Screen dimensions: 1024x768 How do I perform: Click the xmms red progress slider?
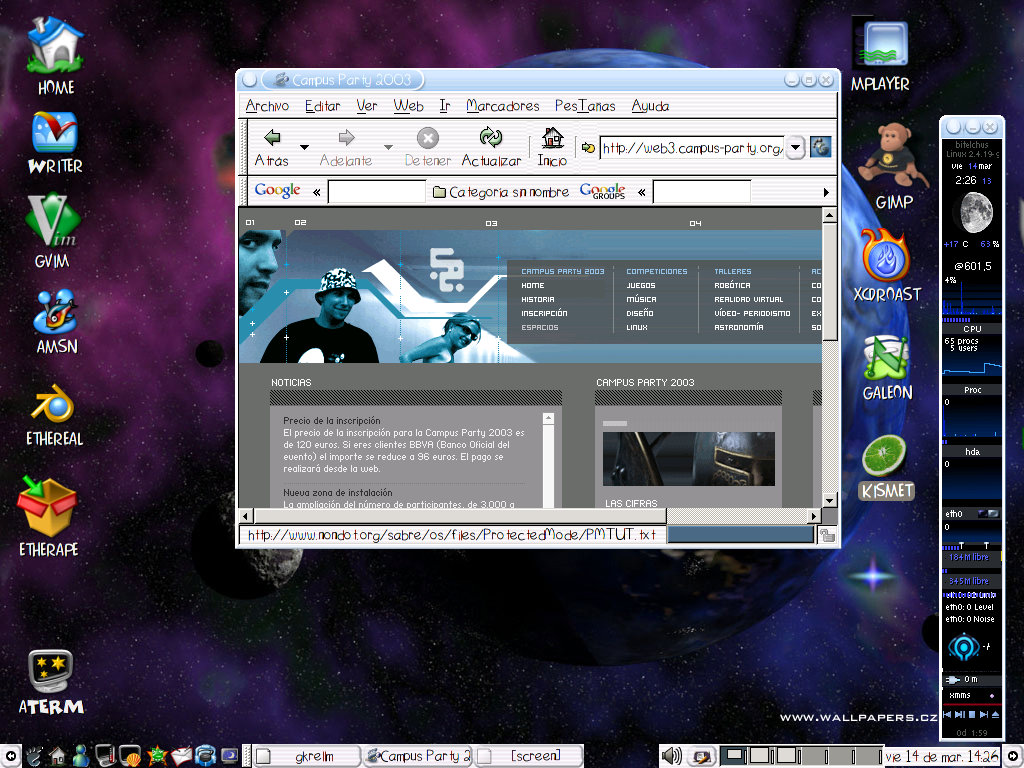click(972, 705)
